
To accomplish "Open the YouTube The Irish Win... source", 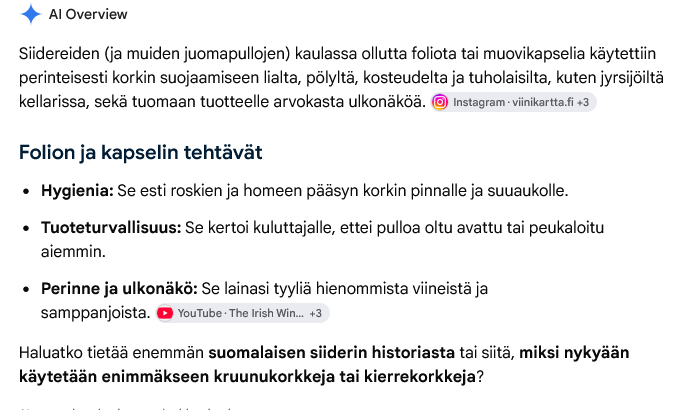I will pyautogui.click(x=242, y=313).
